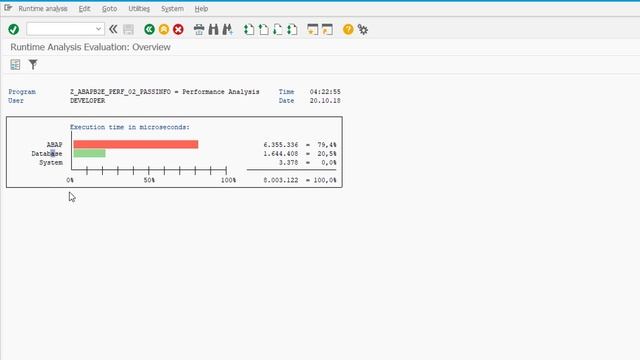Image resolution: width=640 pixels, height=360 pixels.
Task: Open the Edit menu
Action: click(x=84, y=9)
